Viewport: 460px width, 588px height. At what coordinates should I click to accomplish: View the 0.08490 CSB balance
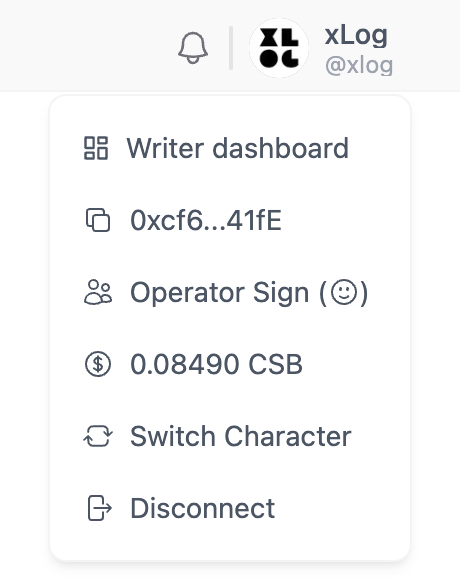pyautogui.click(x=230, y=364)
